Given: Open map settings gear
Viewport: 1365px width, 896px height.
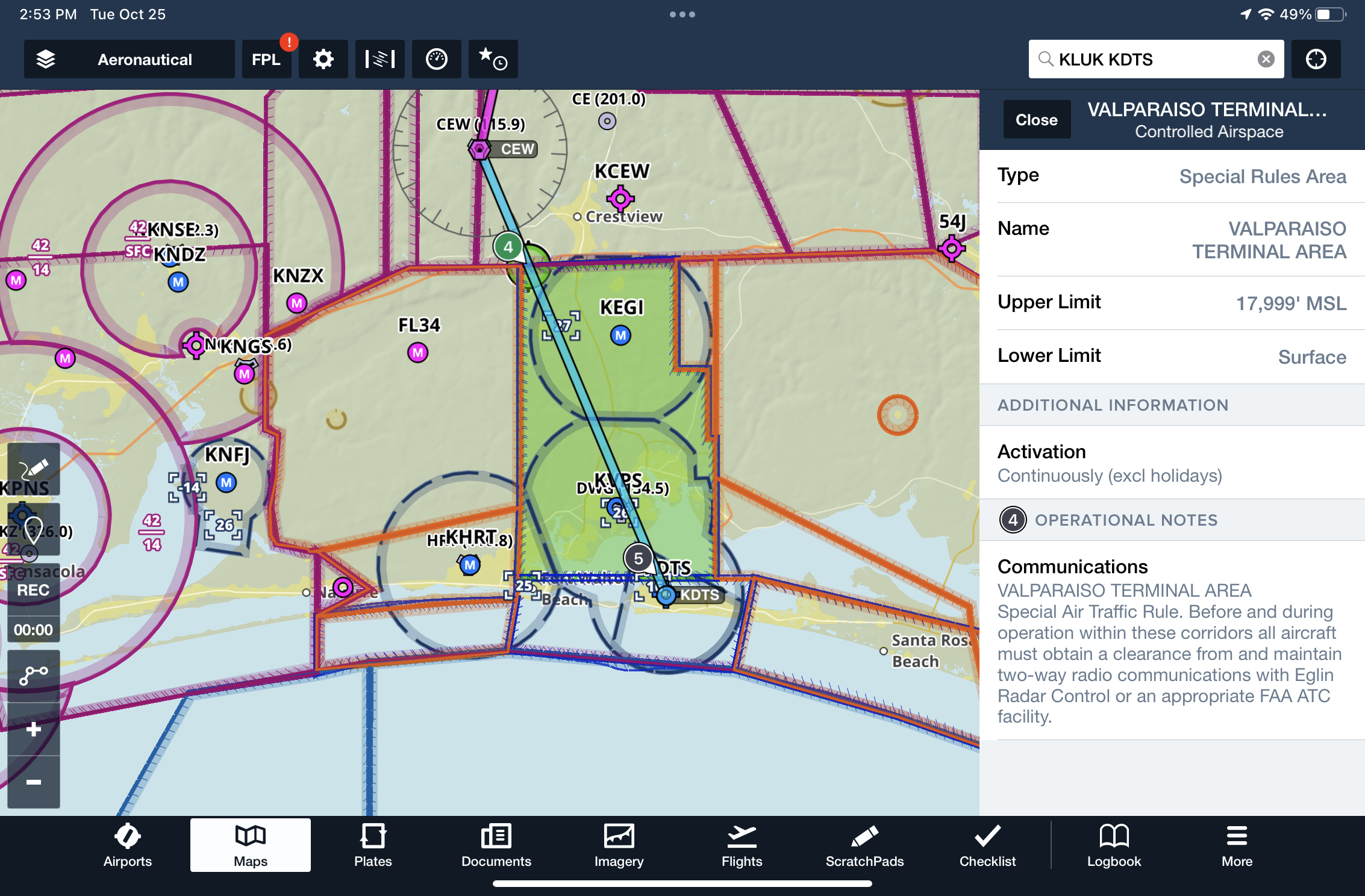Looking at the screenshot, I should [323, 59].
